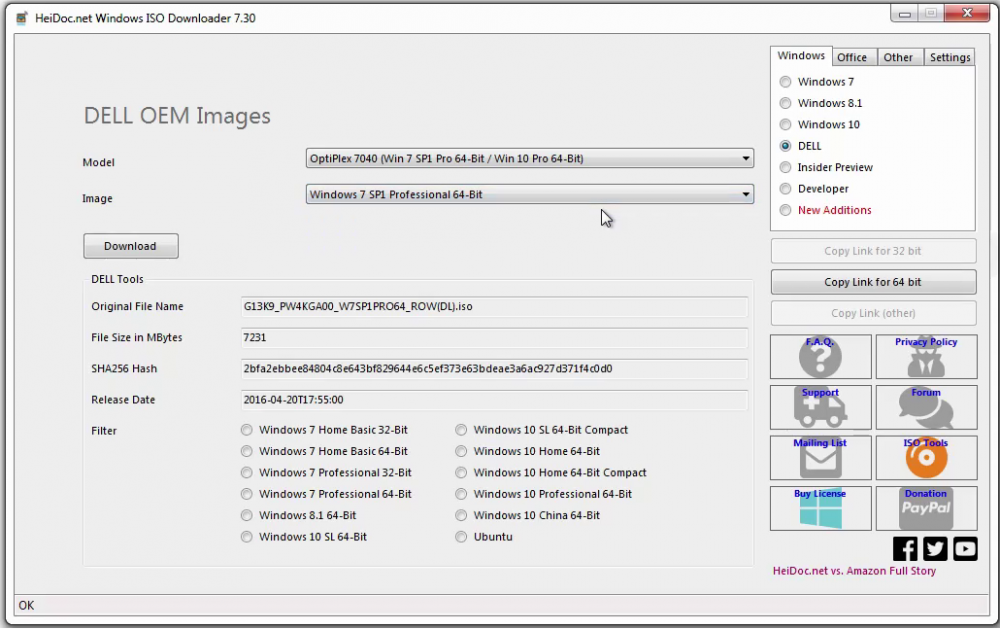
Task: Open the Facebook icon
Action: coord(905,548)
